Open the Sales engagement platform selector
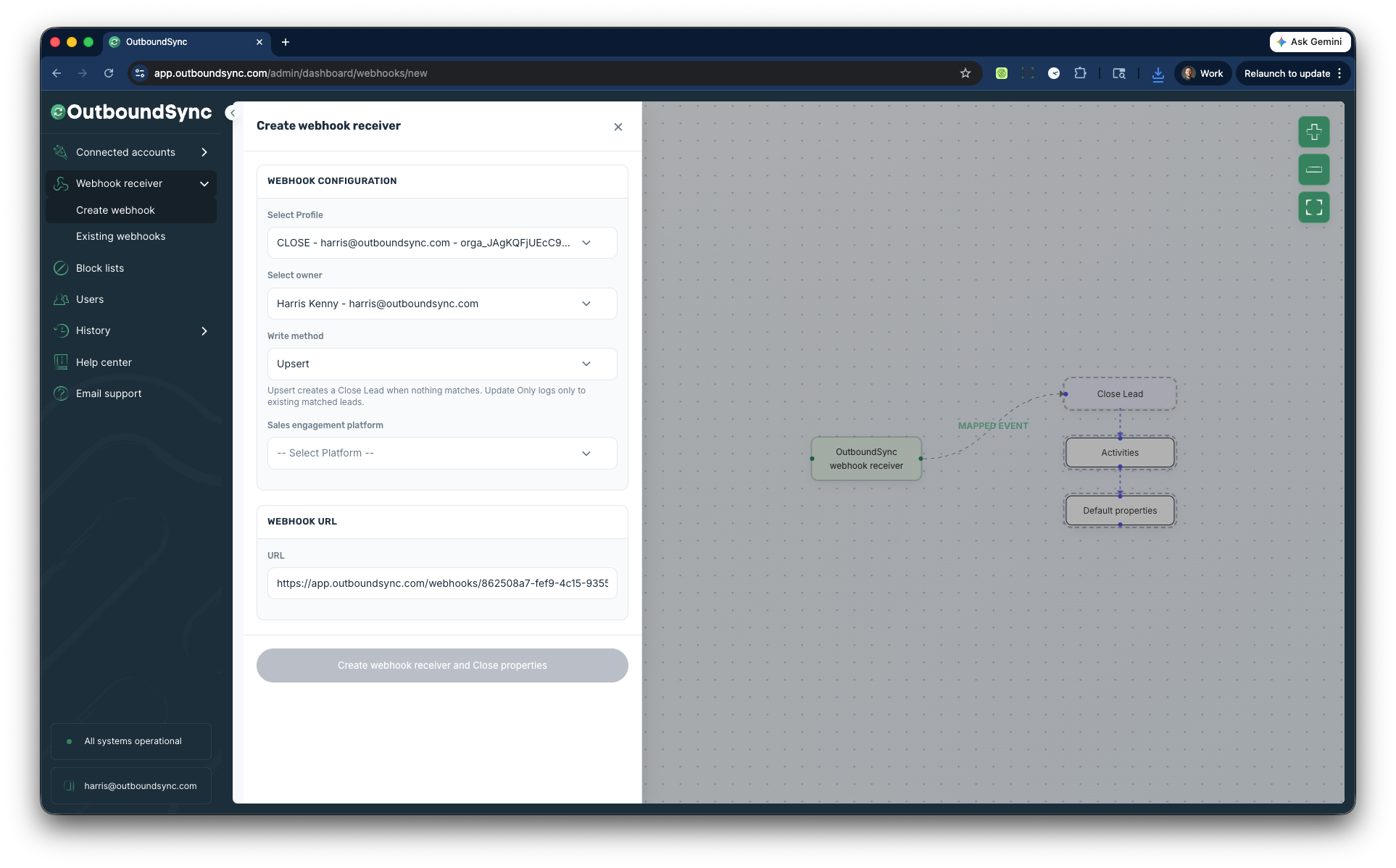1396x868 pixels. click(441, 453)
